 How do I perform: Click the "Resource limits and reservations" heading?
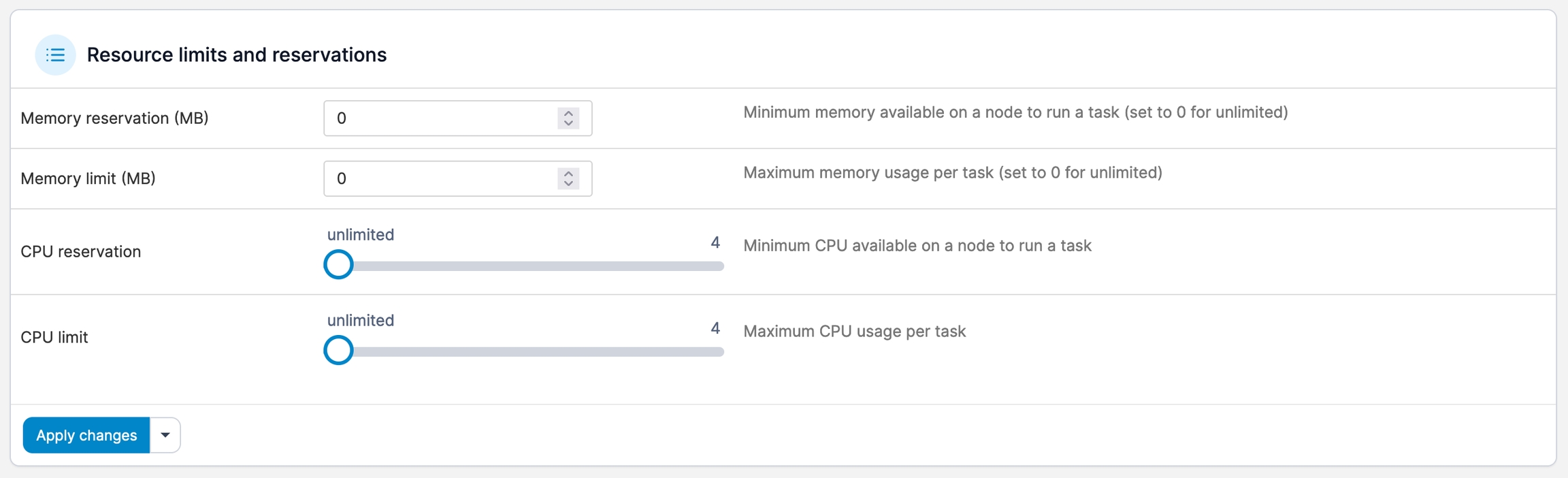[x=236, y=54]
